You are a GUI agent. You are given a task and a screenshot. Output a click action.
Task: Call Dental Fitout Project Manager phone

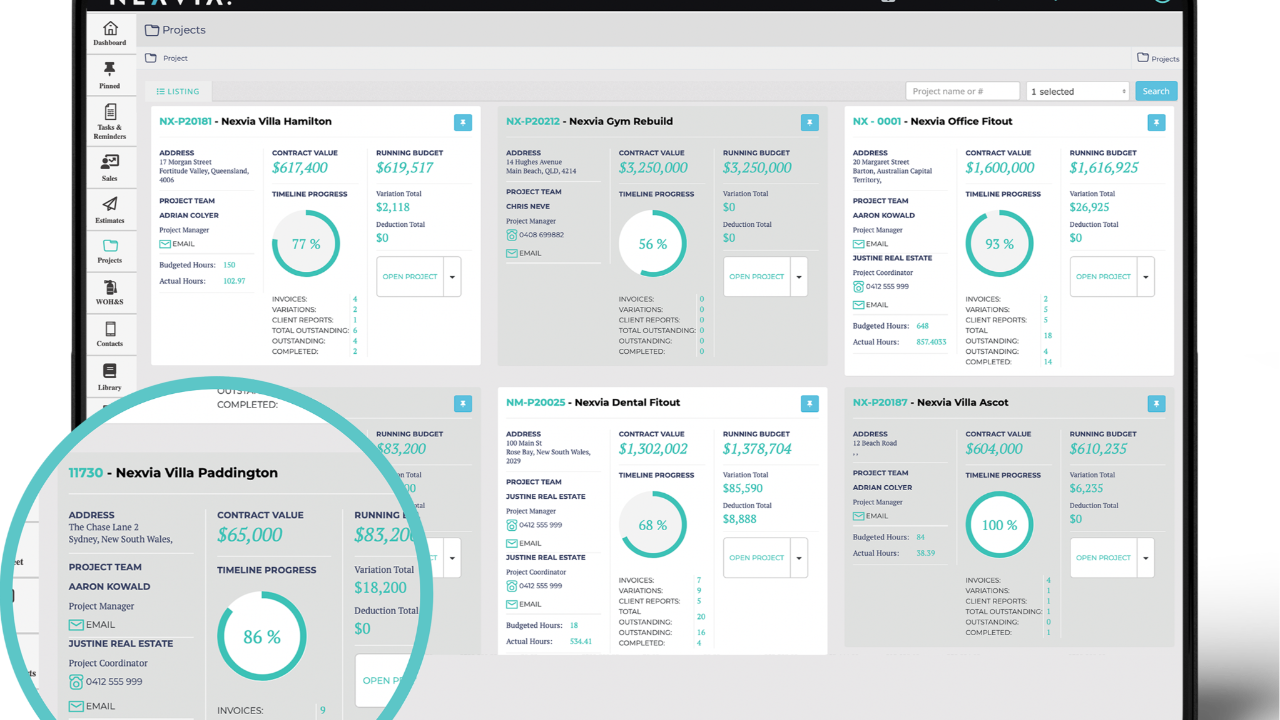[535, 525]
